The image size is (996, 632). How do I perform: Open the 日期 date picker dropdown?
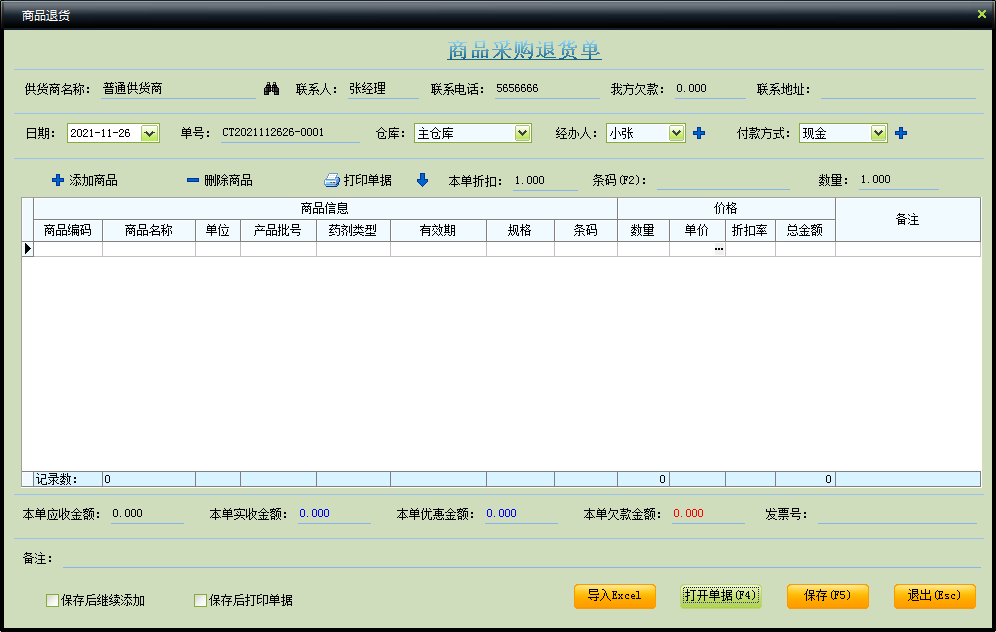point(149,133)
